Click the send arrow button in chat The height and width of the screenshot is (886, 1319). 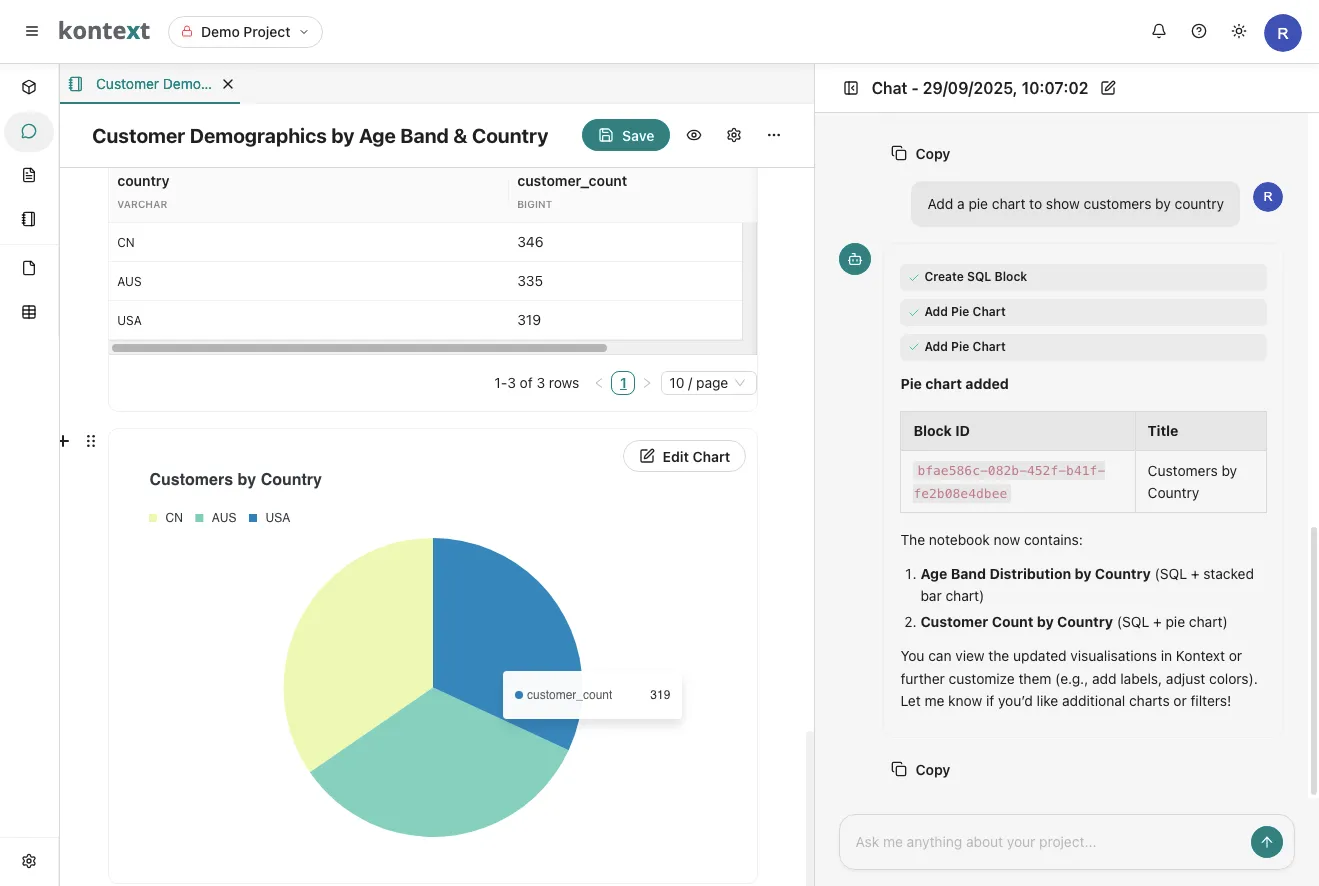(x=1266, y=842)
